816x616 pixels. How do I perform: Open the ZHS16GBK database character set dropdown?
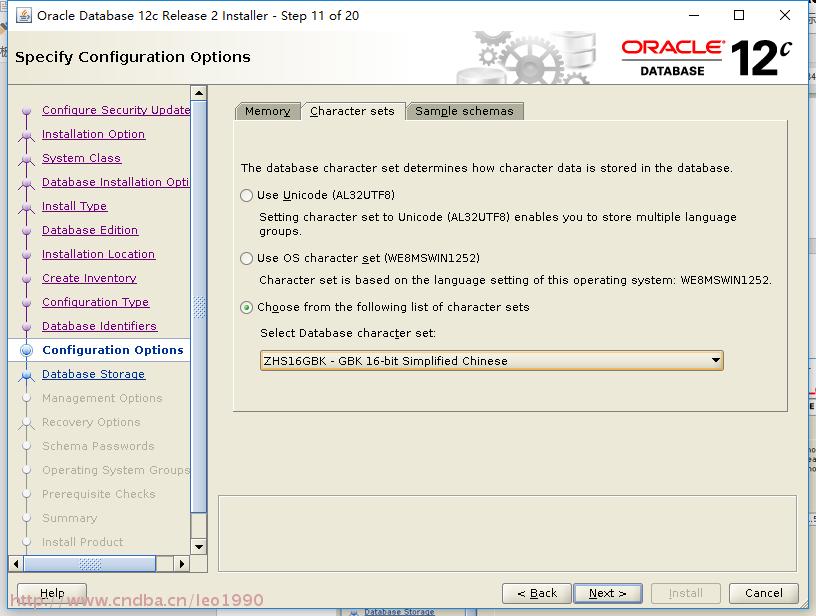[x=491, y=361]
